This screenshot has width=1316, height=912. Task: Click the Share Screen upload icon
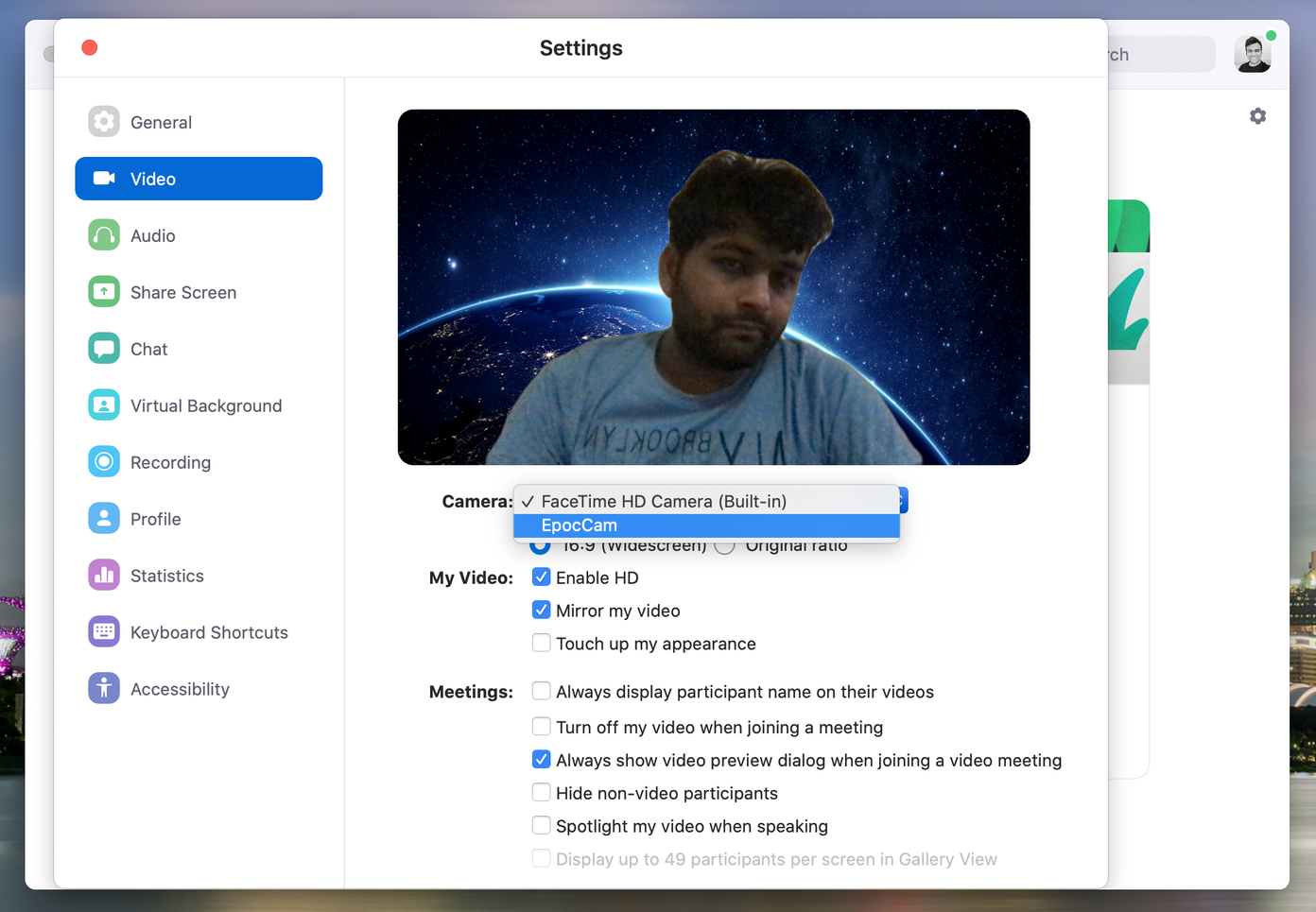point(103,291)
